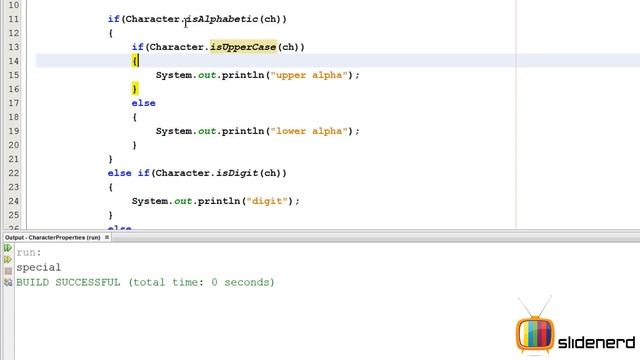Click the isAlphabetic method name

[x=222, y=19]
